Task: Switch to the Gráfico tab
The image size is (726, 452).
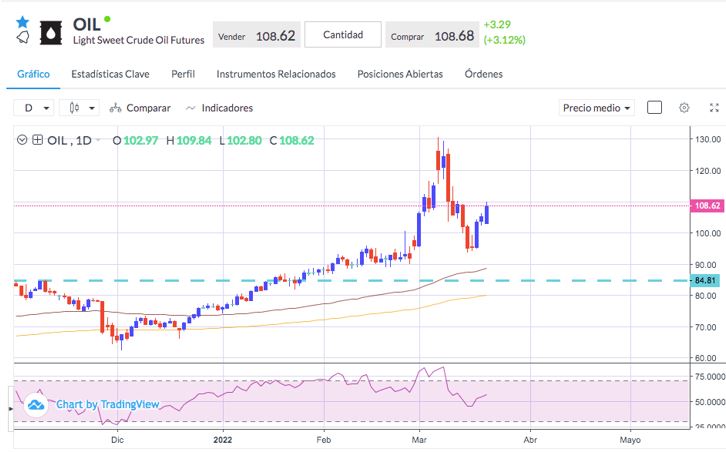Action: (x=33, y=74)
